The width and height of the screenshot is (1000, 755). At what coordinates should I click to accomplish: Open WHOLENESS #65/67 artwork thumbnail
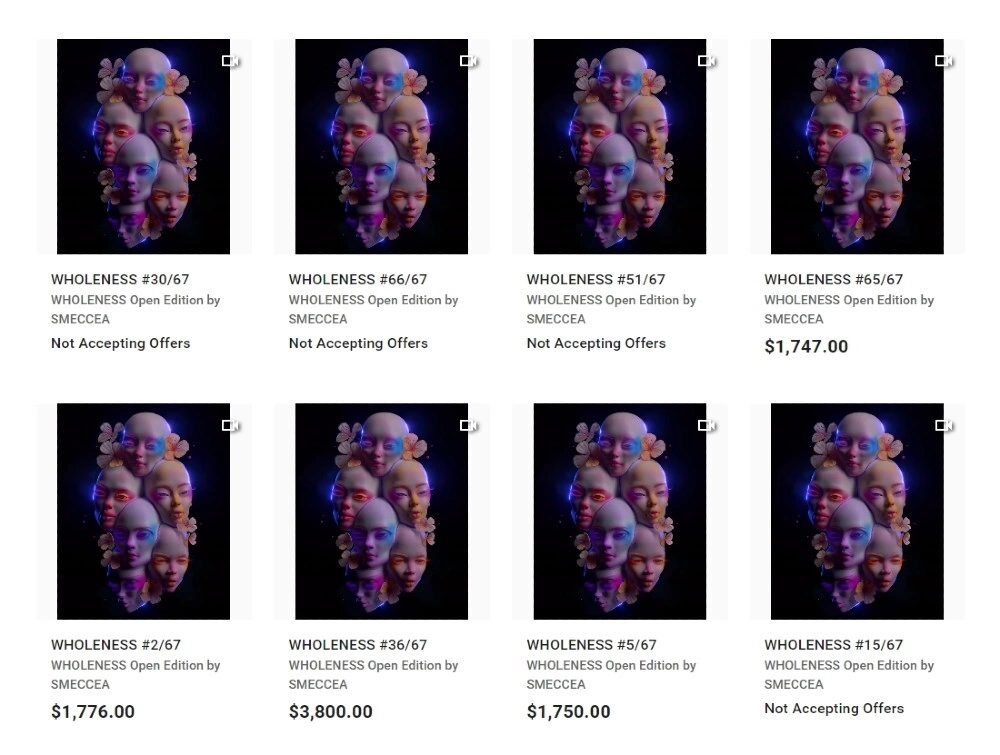click(x=857, y=147)
